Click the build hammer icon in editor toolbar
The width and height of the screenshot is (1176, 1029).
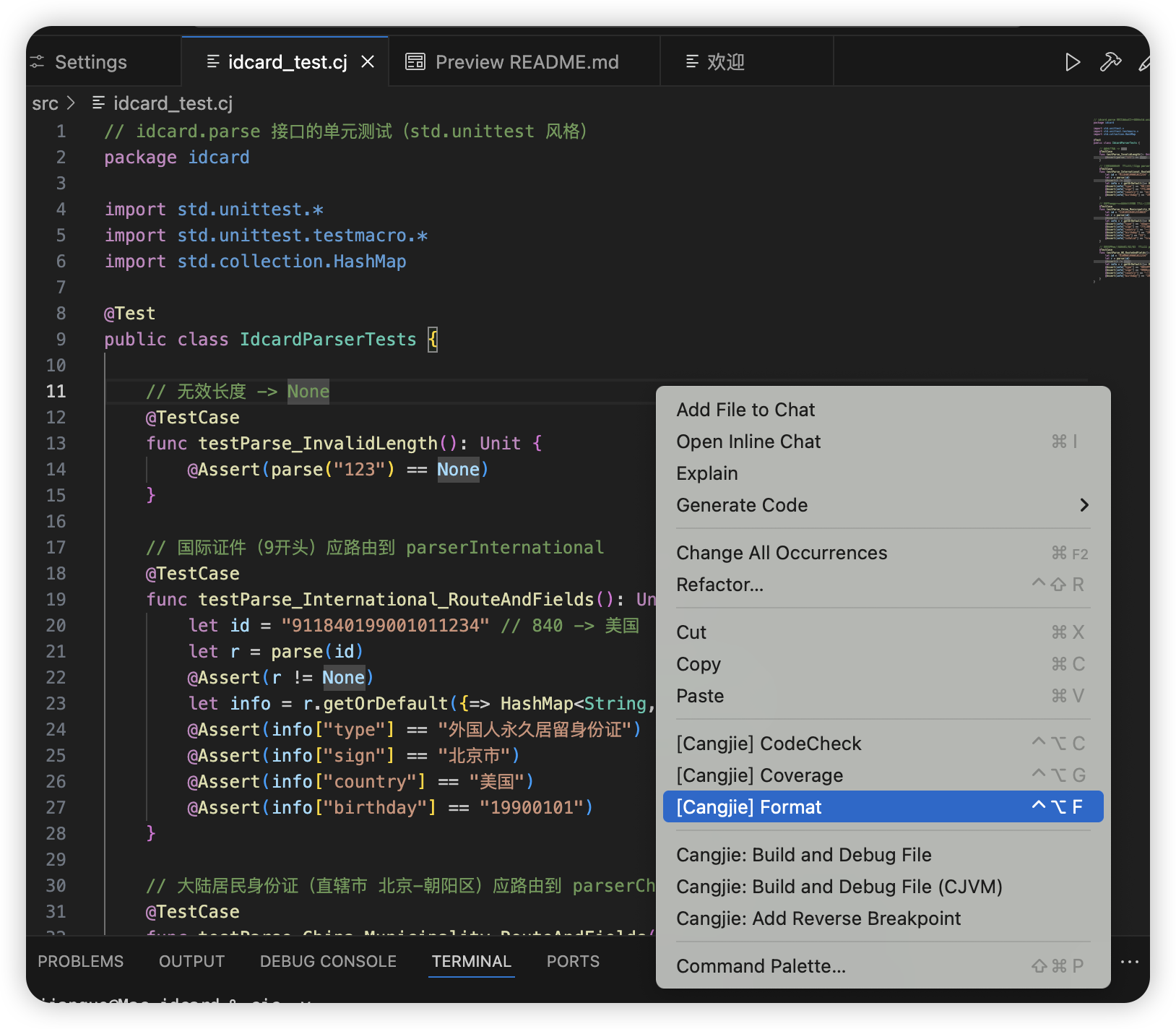[x=1110, y=62]
